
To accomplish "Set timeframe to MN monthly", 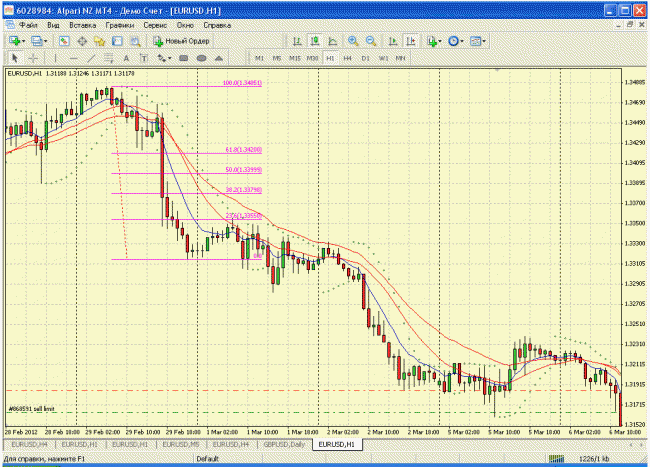I will tap(400, 58).
